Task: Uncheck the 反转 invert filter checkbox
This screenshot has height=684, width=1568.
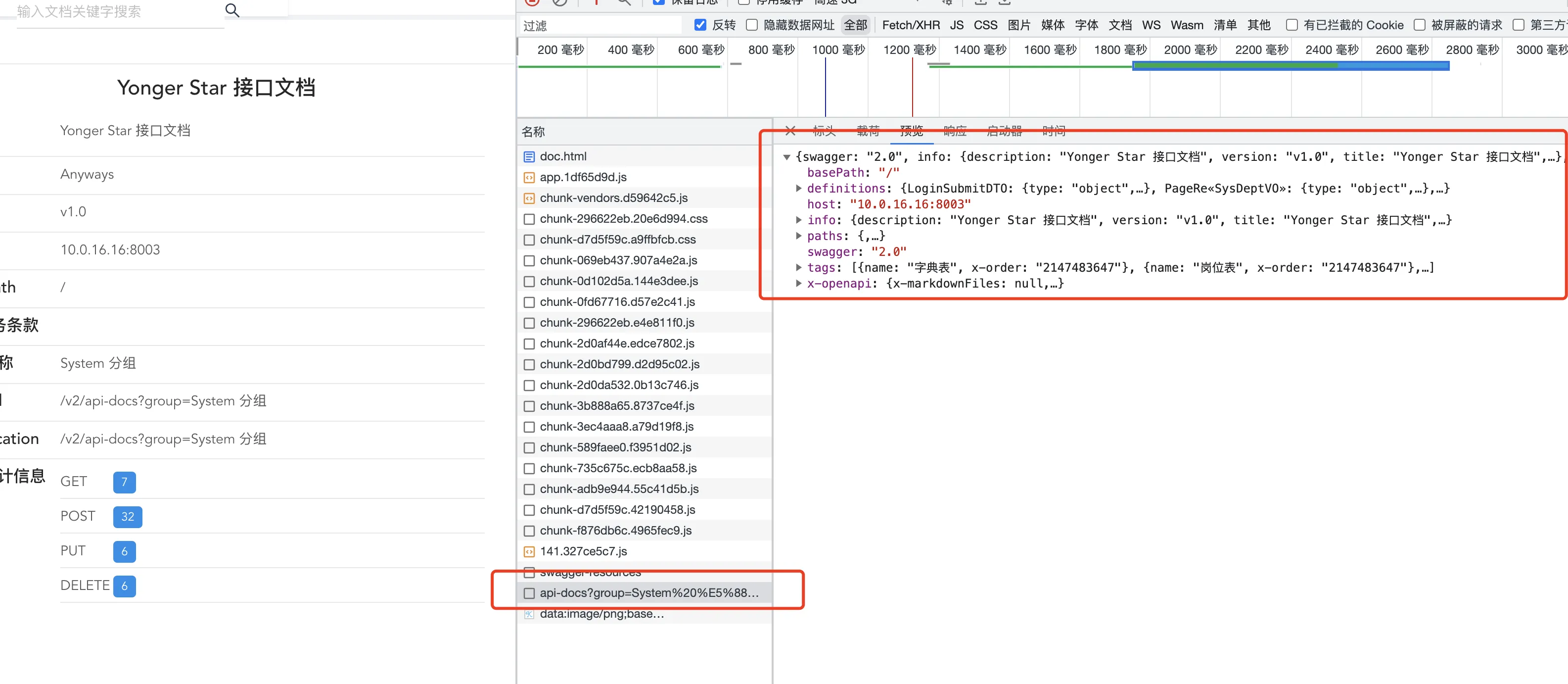Action: tap(700, 25)
